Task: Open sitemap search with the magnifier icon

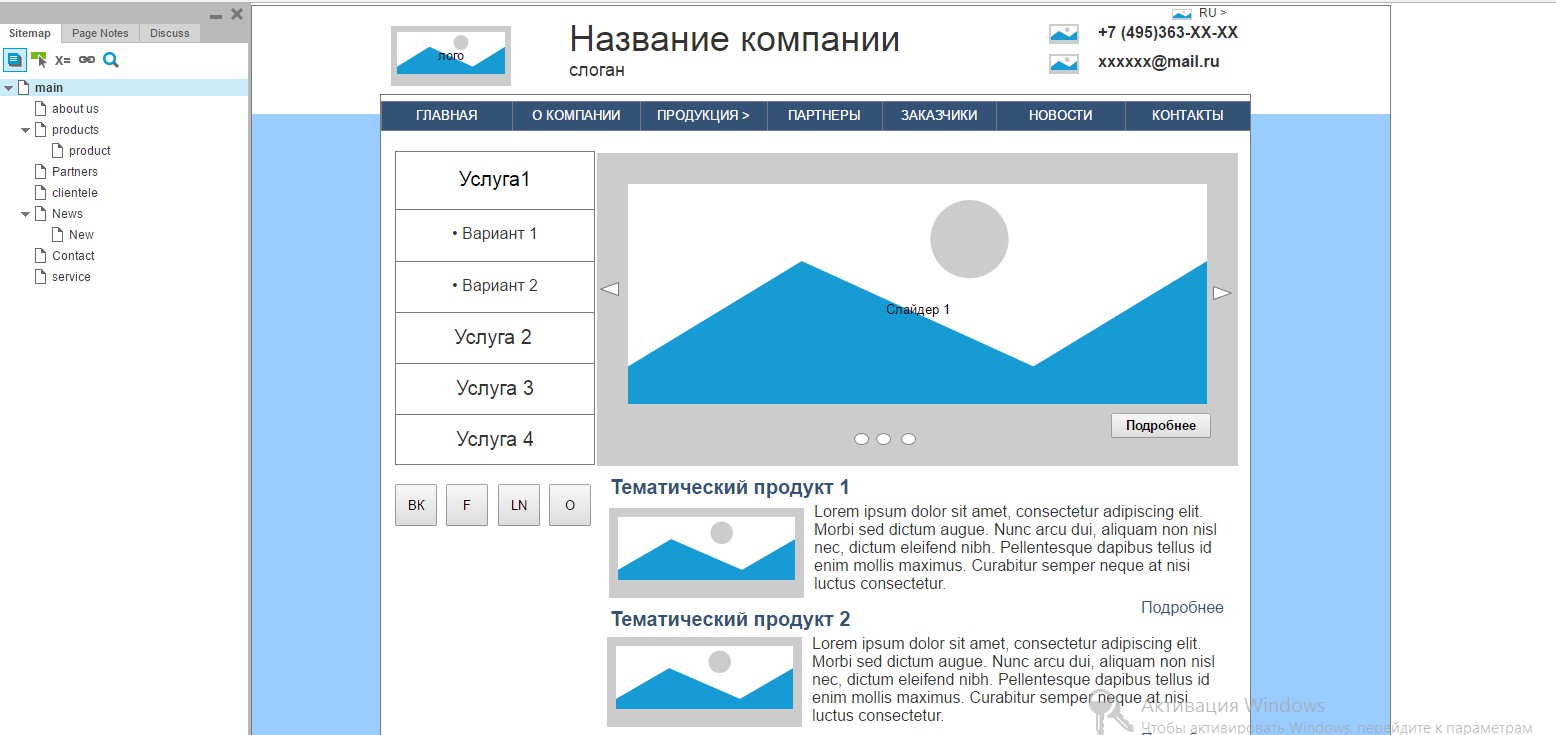Action: pyautogui.click(x=111, y=60)
